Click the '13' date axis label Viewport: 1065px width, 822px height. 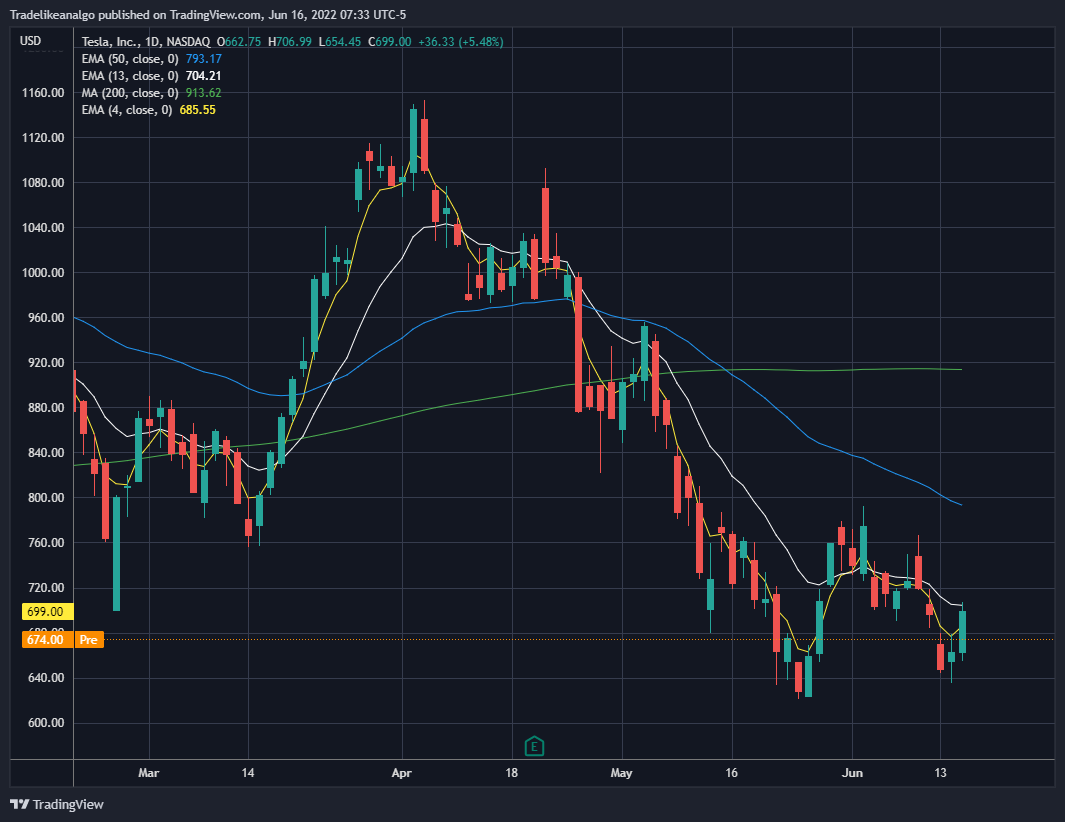point(940,773)
